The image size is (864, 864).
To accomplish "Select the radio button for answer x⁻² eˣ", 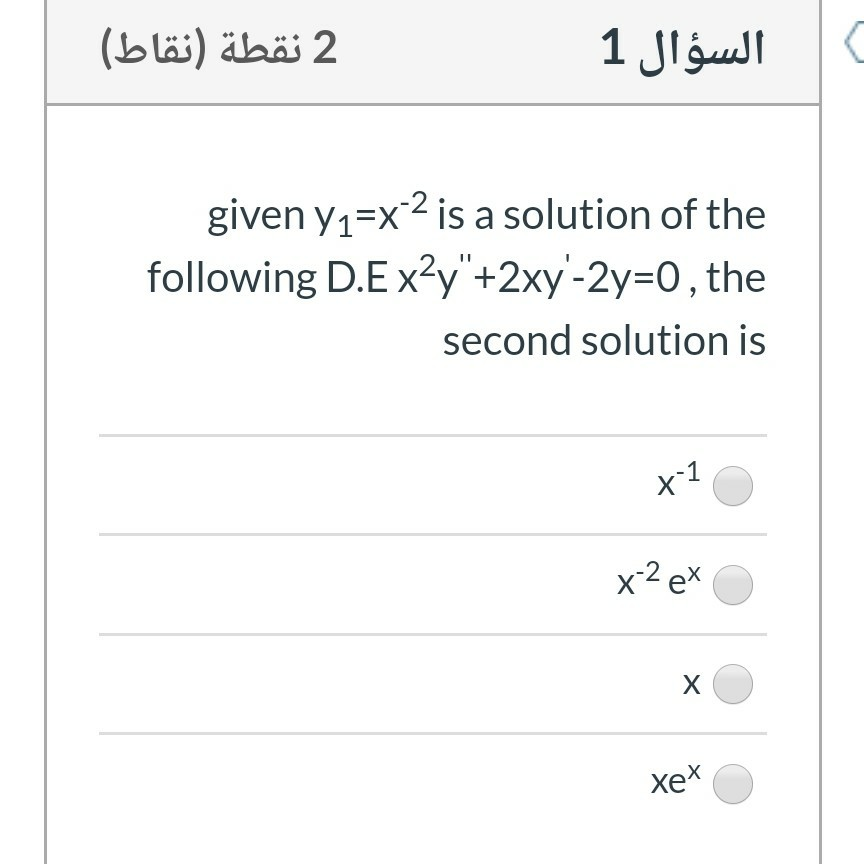I will coord(733,584).
